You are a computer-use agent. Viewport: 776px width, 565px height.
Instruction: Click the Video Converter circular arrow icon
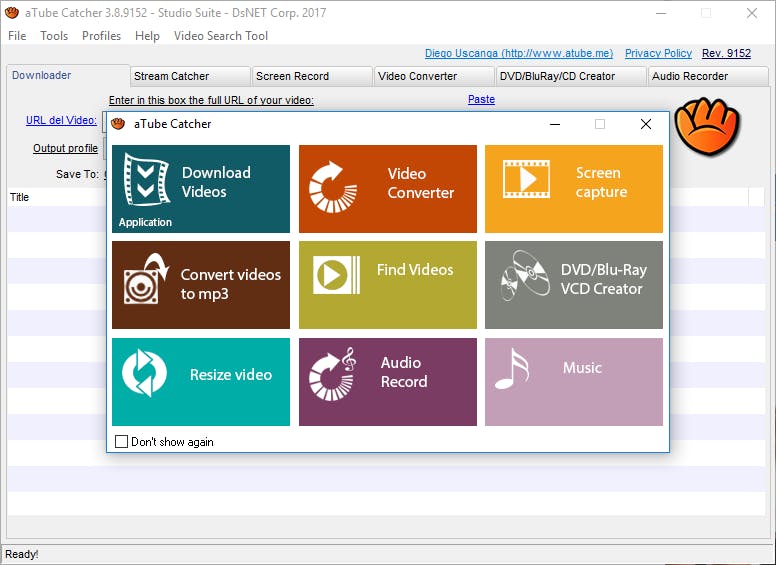tap(333, 187)
